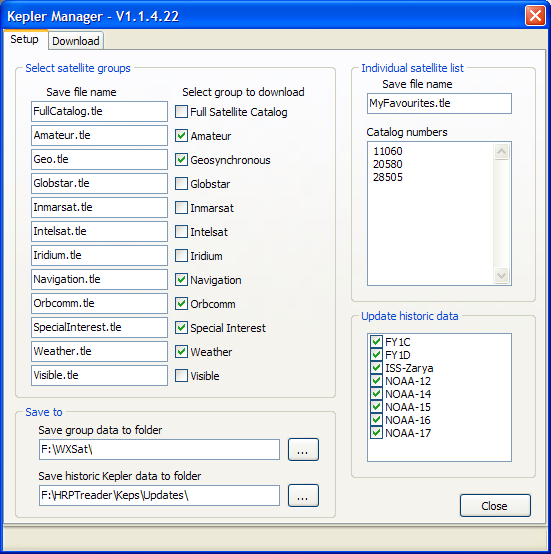Click the MyFavourites.tle file name field
Viewport: 551px width, 554px height.
(x=439, y=104)
